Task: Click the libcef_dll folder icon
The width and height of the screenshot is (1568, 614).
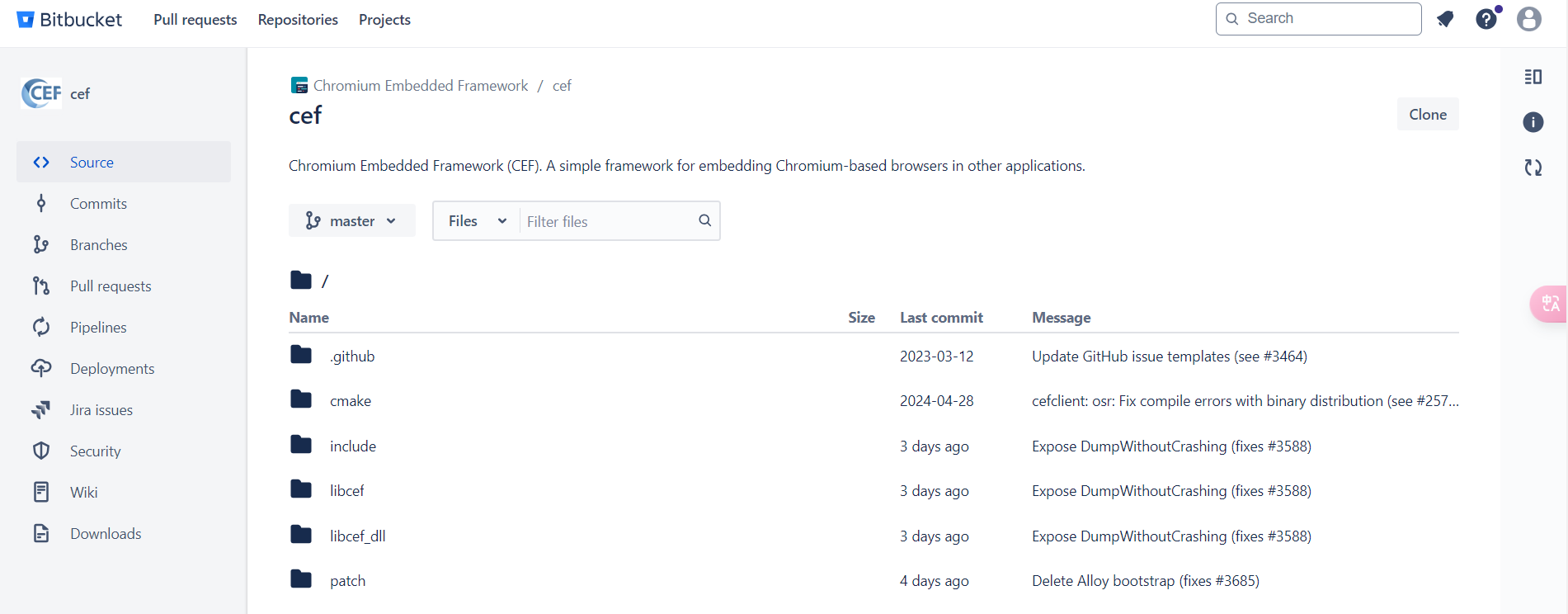Action: [x=301, y=535]
